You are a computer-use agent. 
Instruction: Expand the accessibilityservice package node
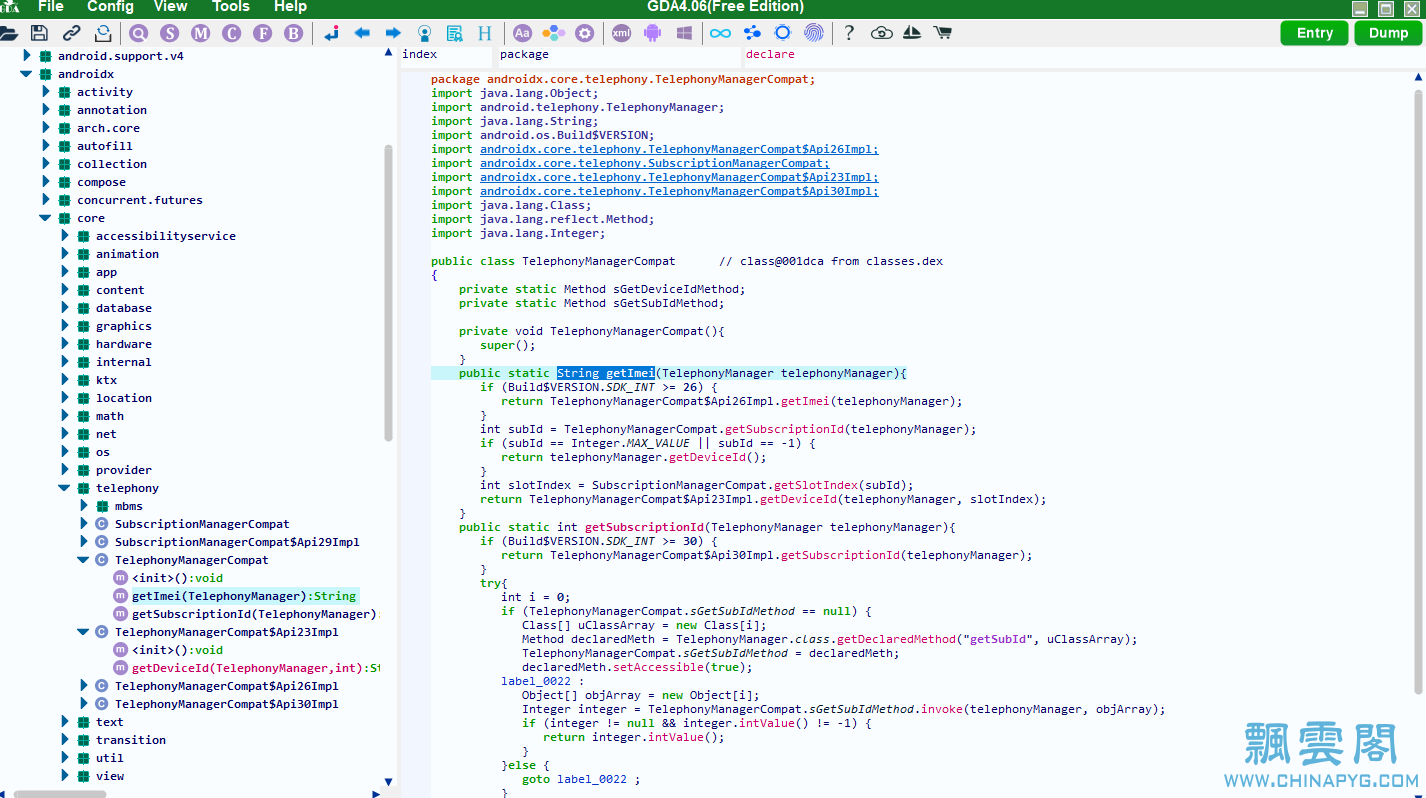coord(64,236)
